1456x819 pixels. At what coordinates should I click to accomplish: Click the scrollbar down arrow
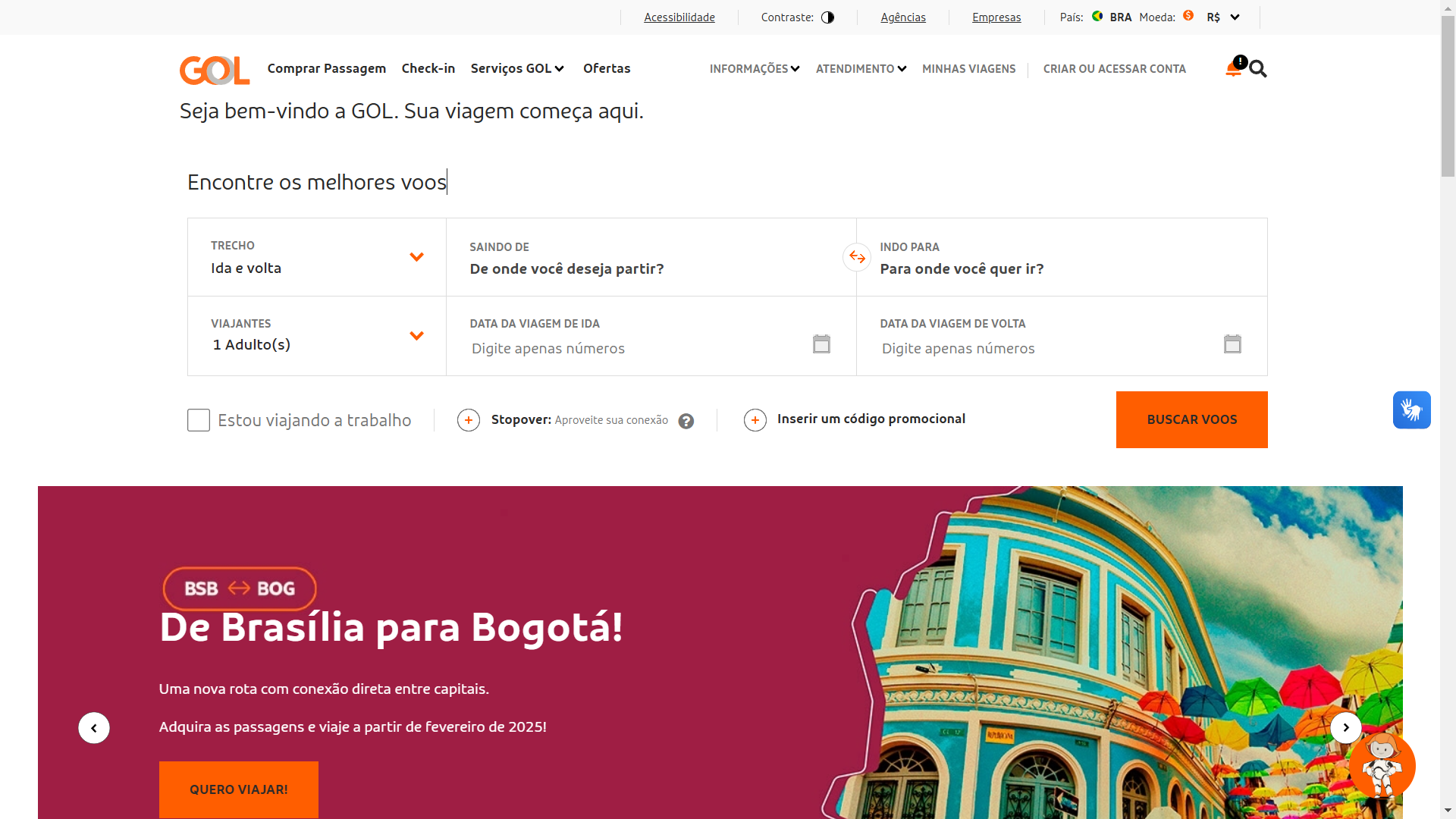(1448, 811)
